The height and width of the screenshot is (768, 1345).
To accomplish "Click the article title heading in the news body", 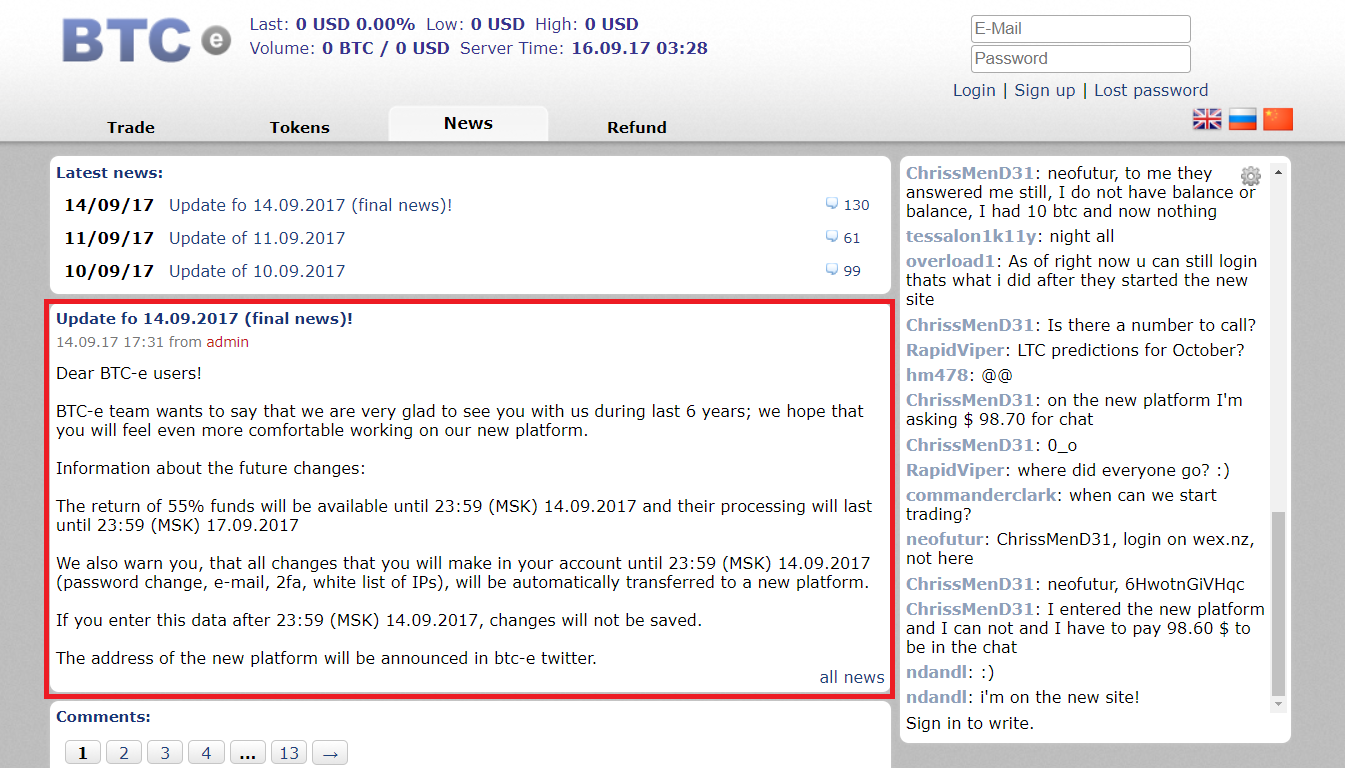I will (x=204, y=318).
